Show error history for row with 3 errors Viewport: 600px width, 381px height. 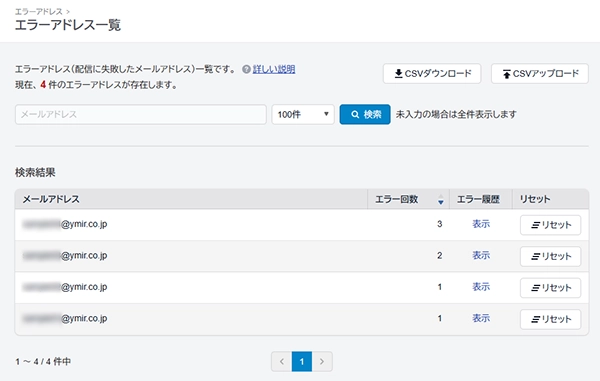(481, 224)
